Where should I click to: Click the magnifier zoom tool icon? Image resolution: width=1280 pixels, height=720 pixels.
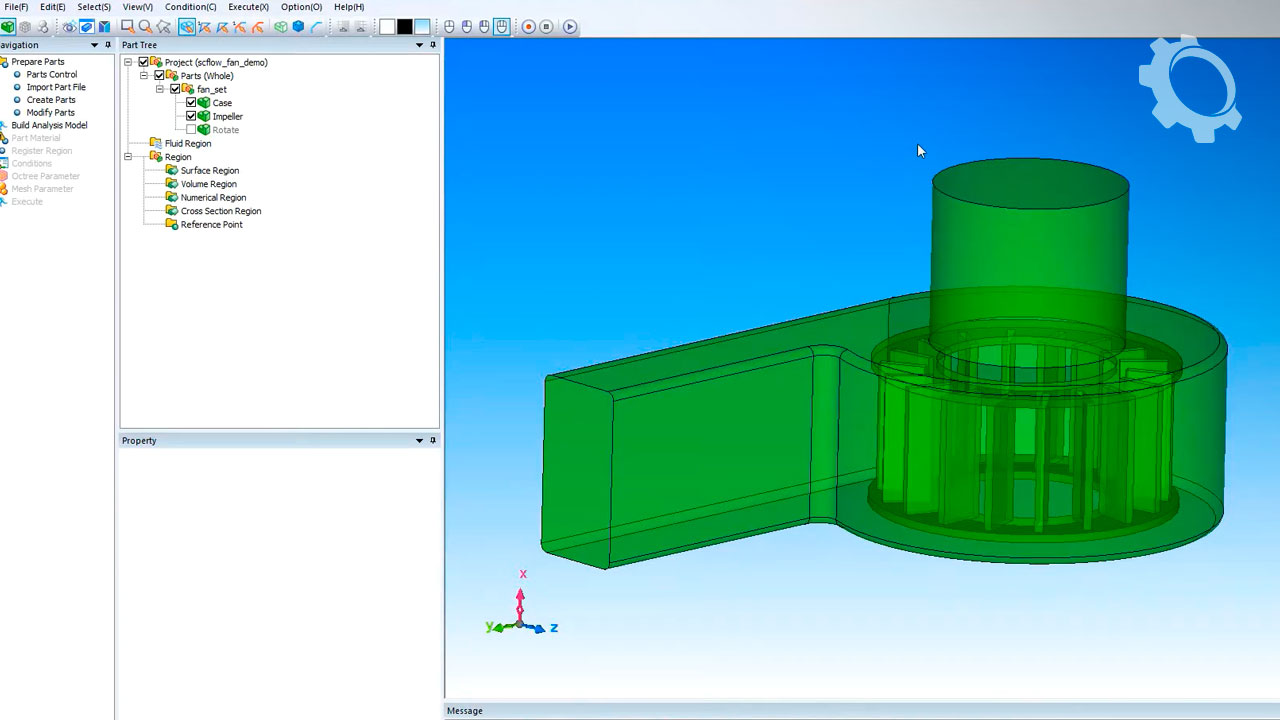(x=146, y=27)
